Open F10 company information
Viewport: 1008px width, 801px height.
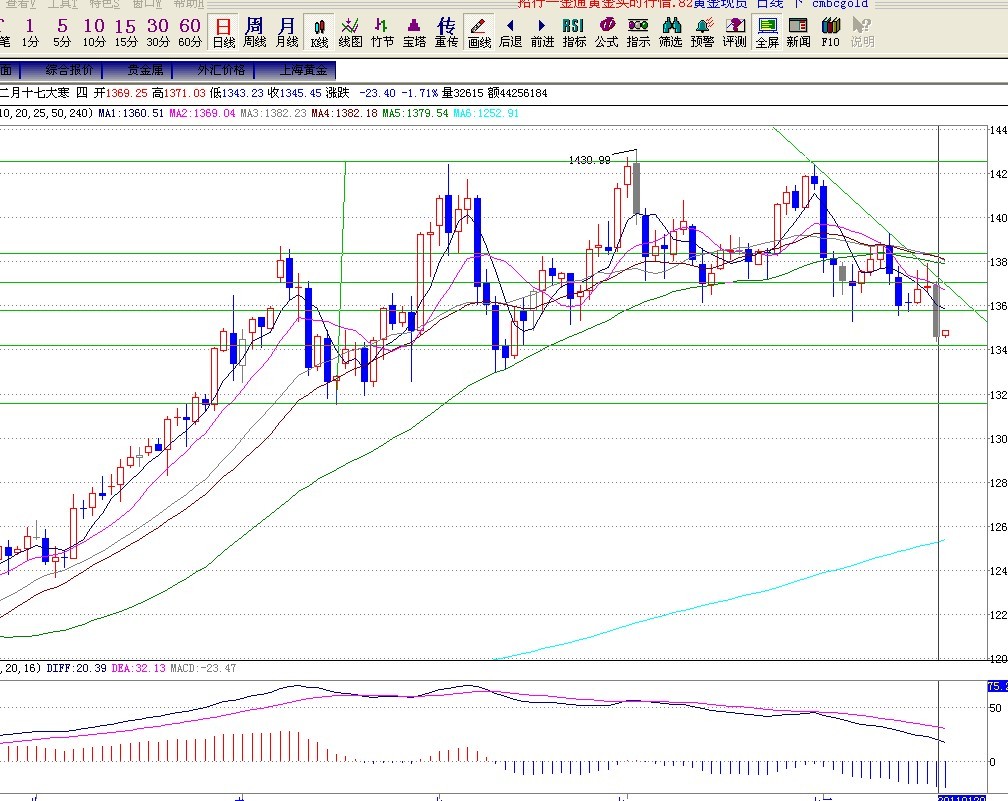tap(830, 32)
